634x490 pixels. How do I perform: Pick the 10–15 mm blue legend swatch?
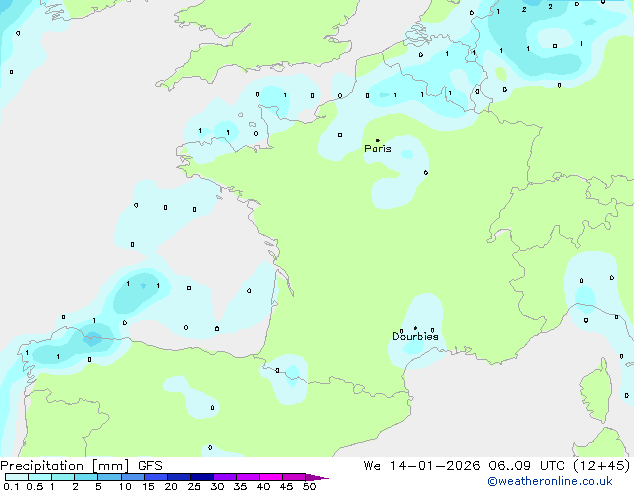pyautogui.click(x=133, y=477)
